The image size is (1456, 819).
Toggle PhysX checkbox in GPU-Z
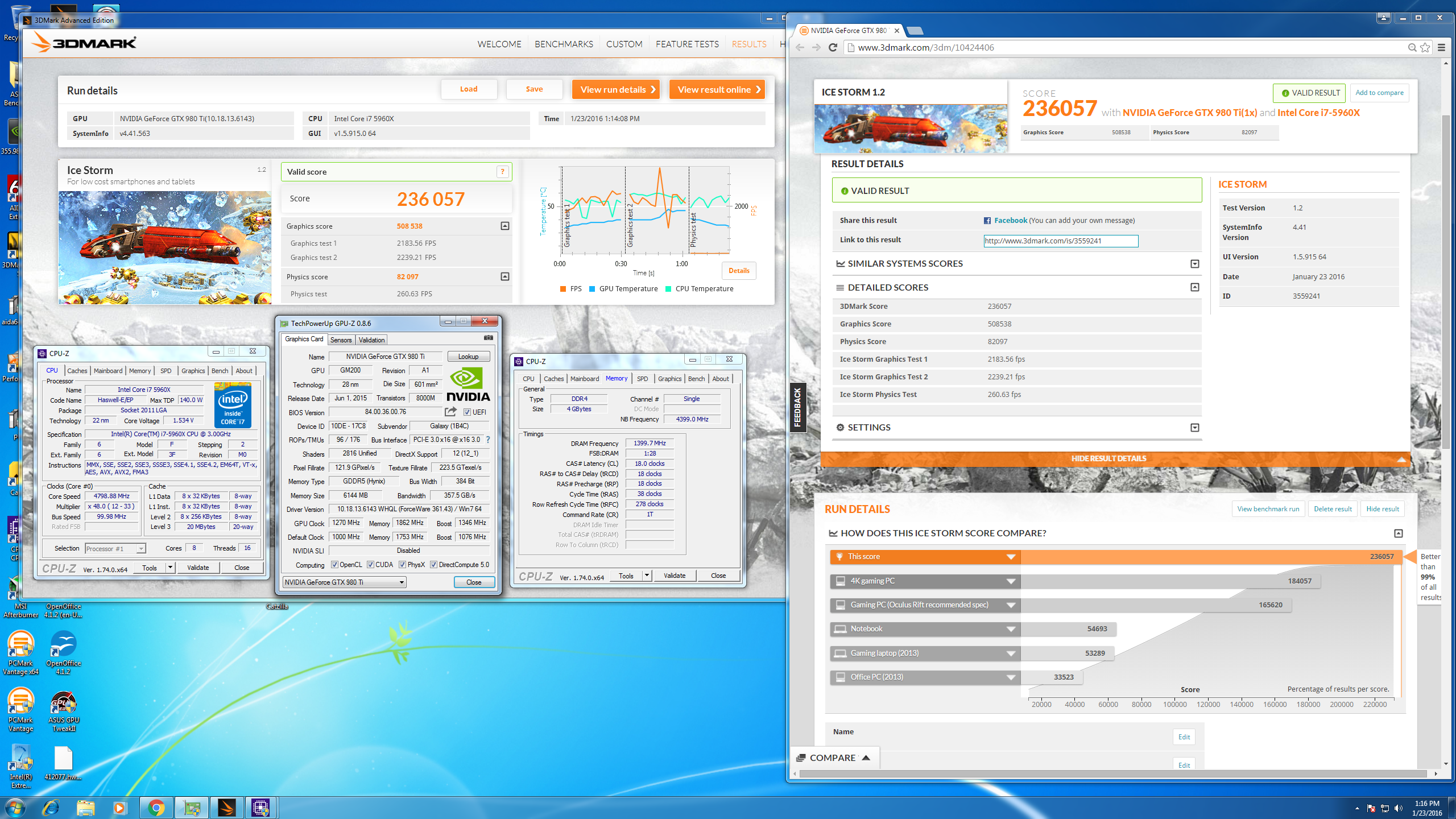(x=402, y=565)
